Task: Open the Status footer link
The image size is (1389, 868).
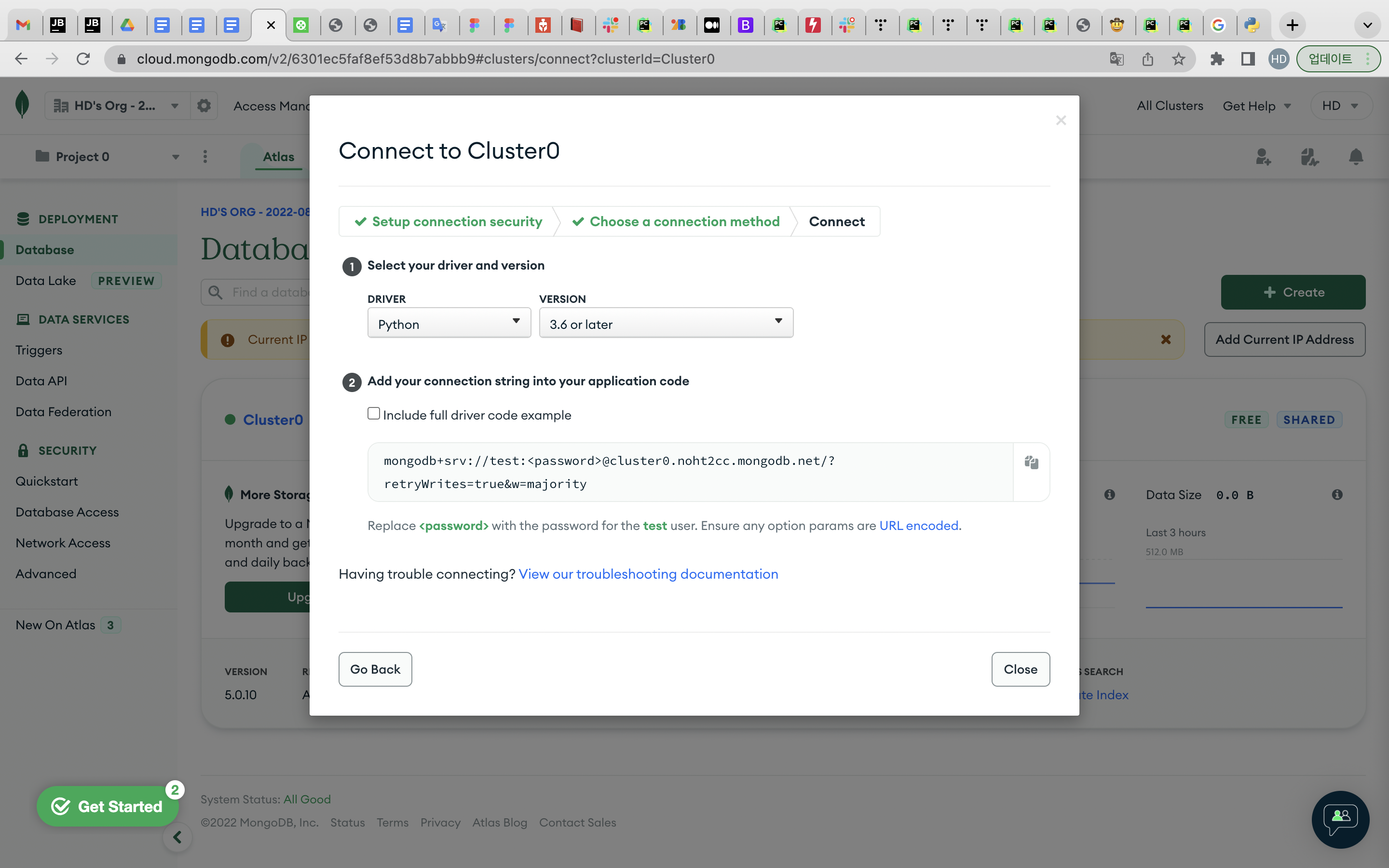Action: tap(347, 823)
